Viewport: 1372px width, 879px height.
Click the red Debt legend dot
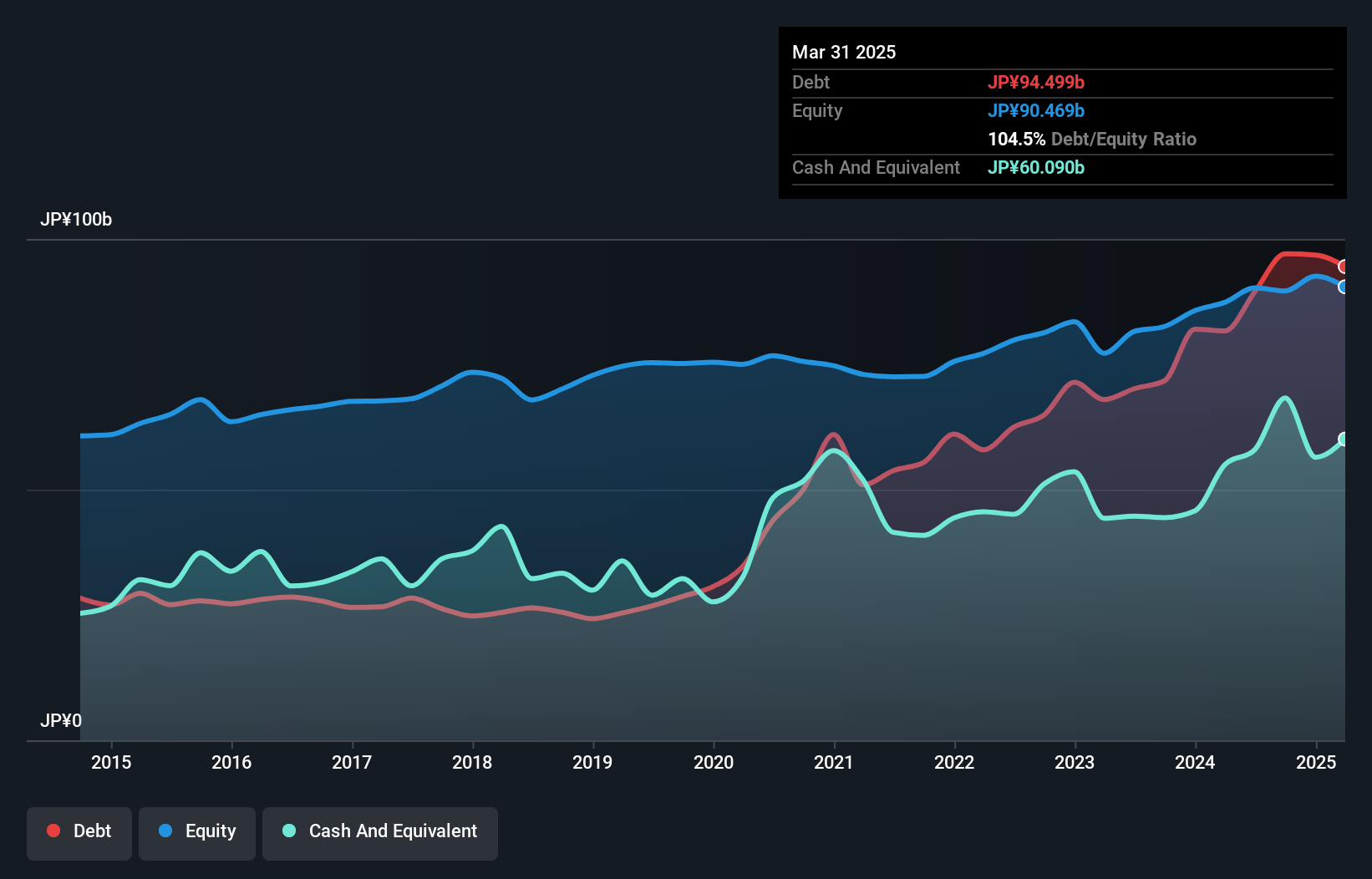pos(53,831)
